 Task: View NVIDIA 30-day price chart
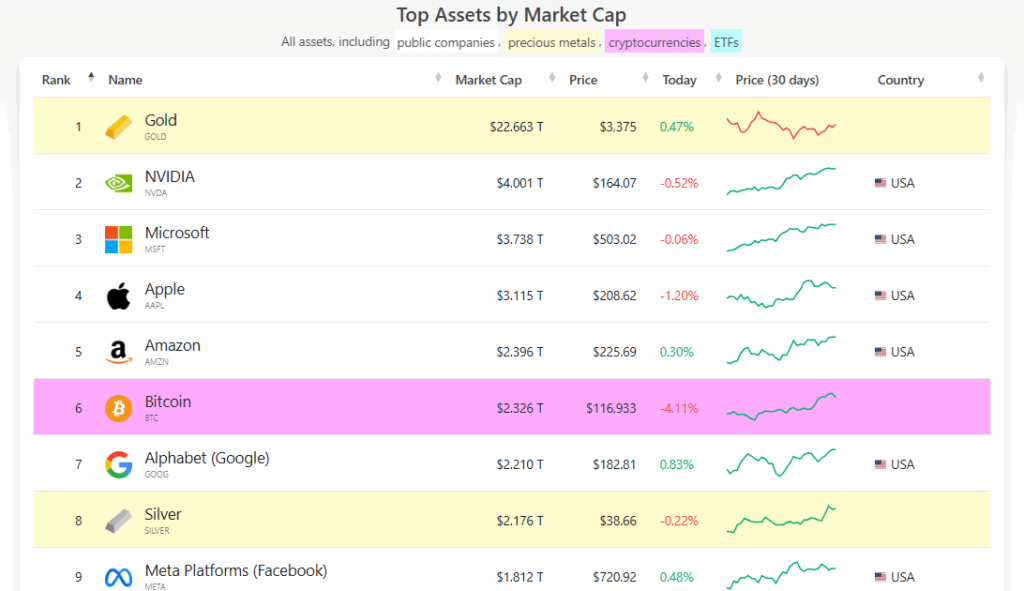click(x=781, y=182)
